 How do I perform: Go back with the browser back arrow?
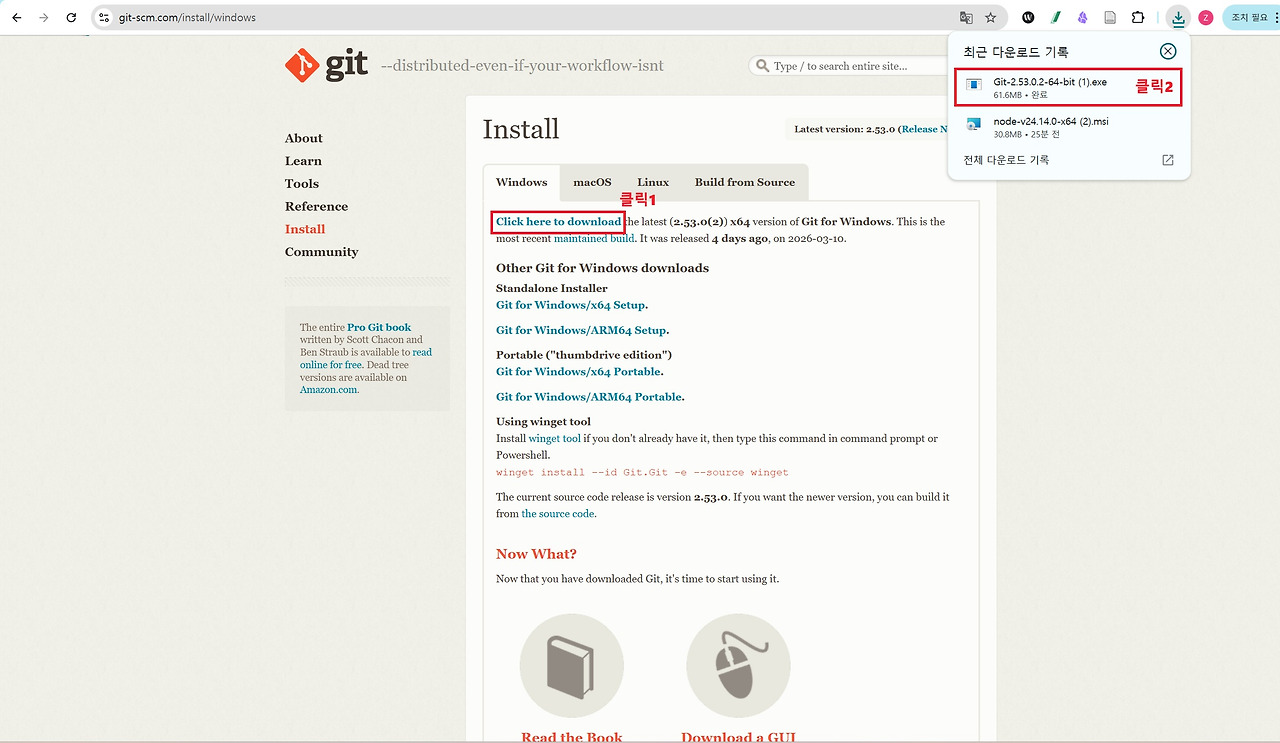point(17,18)
